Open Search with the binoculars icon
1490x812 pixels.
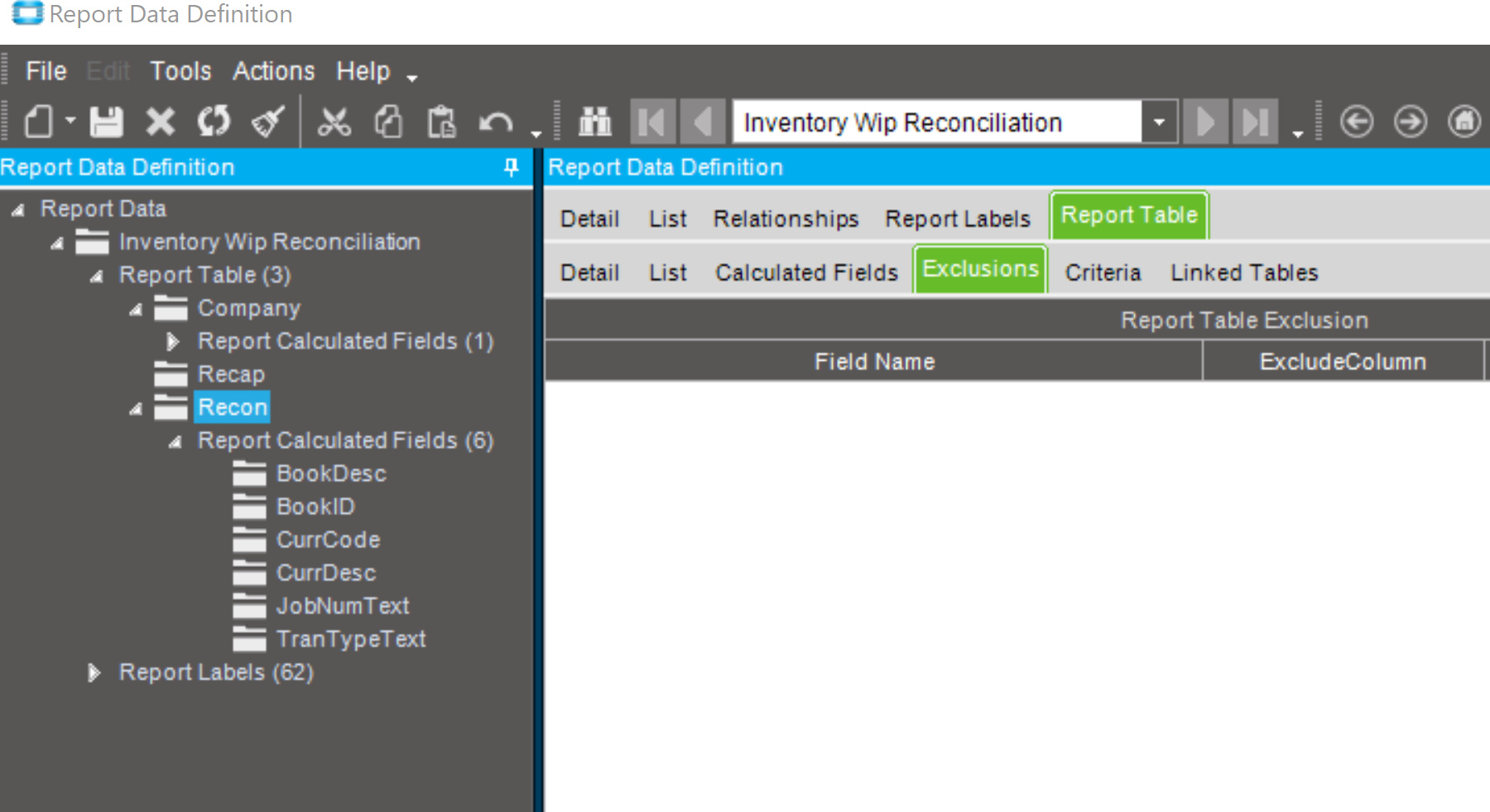pos(595,123)
